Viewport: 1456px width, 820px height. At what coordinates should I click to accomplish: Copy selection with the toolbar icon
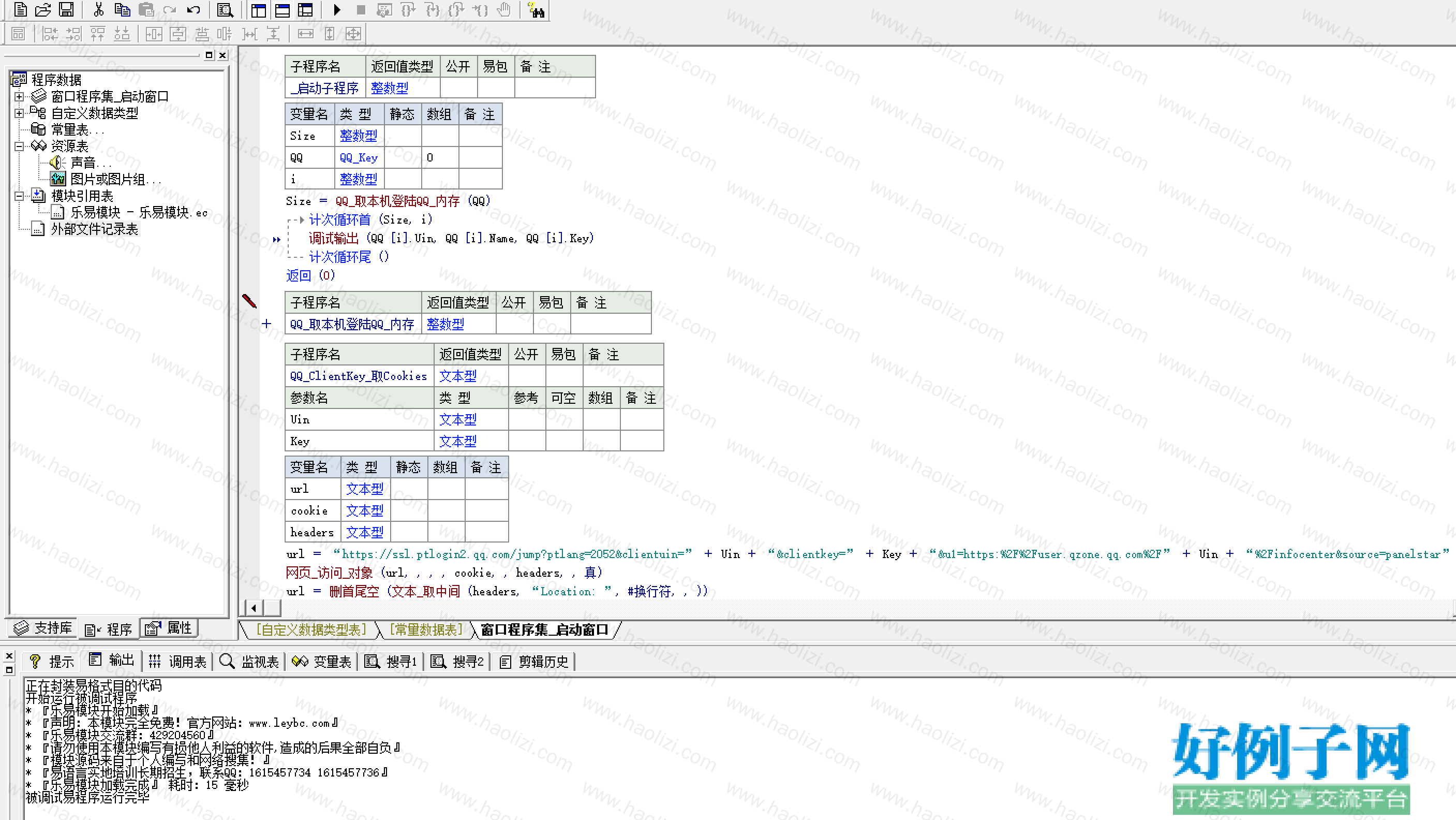coord(122,10)
